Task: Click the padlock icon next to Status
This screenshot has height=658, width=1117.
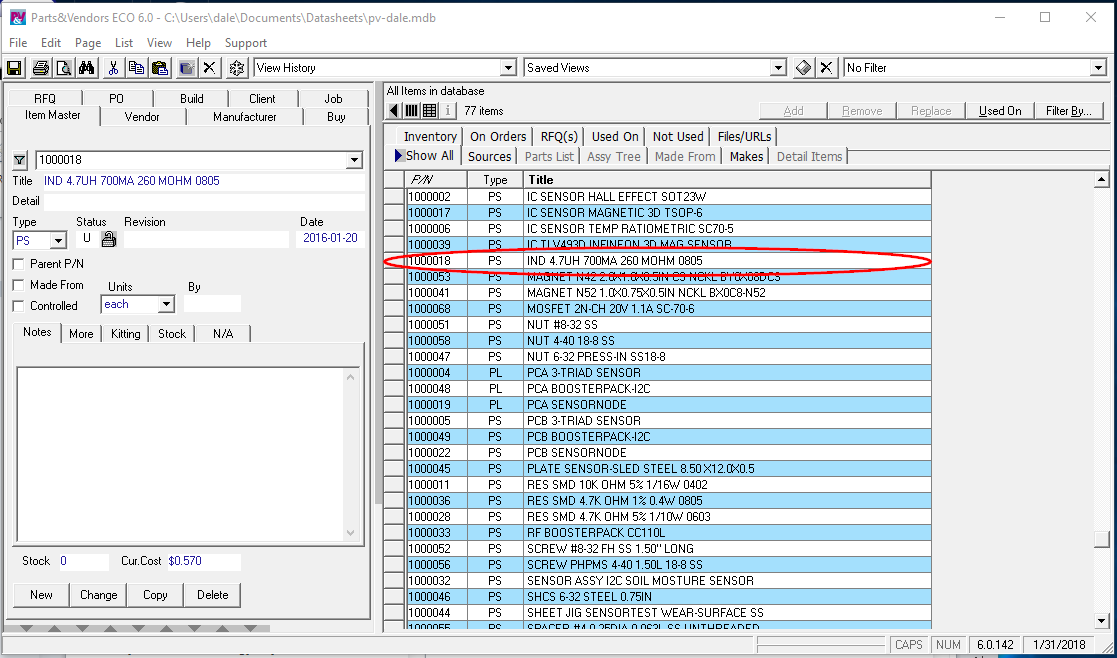Action: point(108,239)
